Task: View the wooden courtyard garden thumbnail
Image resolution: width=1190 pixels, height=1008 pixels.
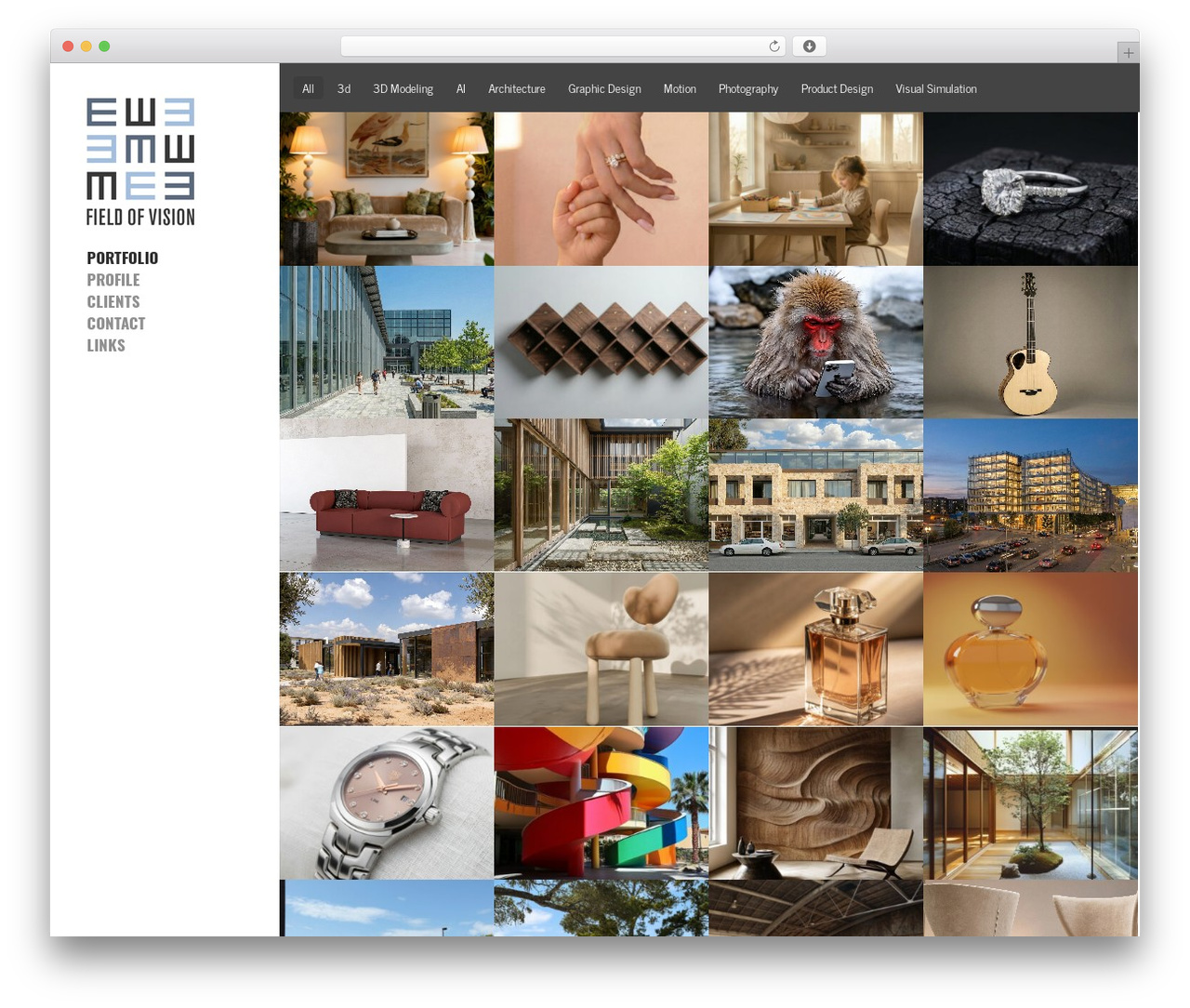Action: tap(602, 495)
